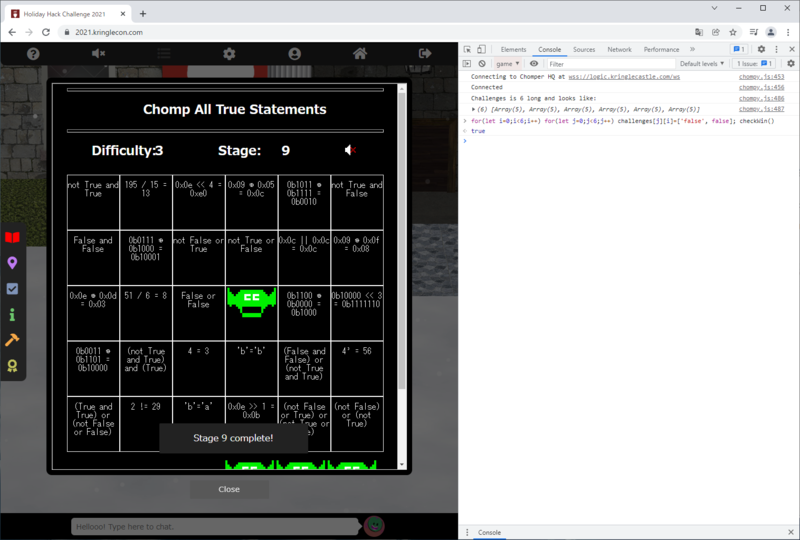Image resolution: width=800 pixels, height=540 pixels.
Task: Open chompy.js:453 source link
Action: (761, 77)
